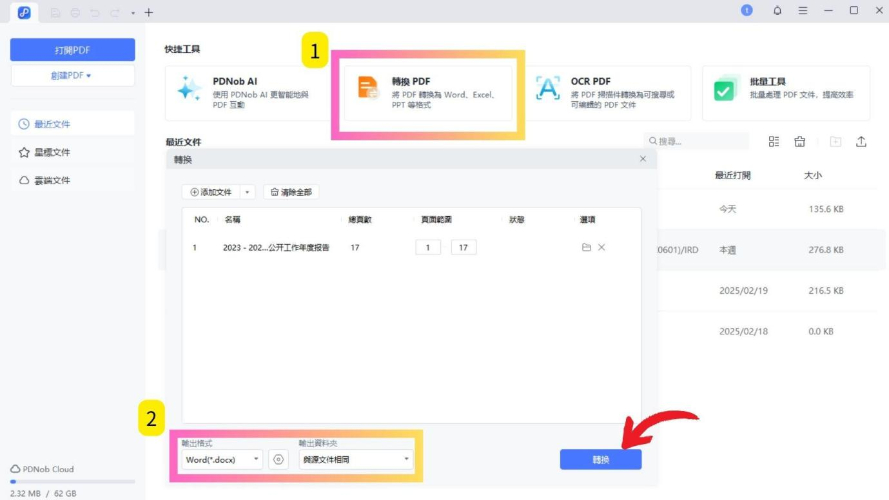This screenshot has height=500, width=889.
Task: Click the save icon in title bar
Action: [55, 12]
